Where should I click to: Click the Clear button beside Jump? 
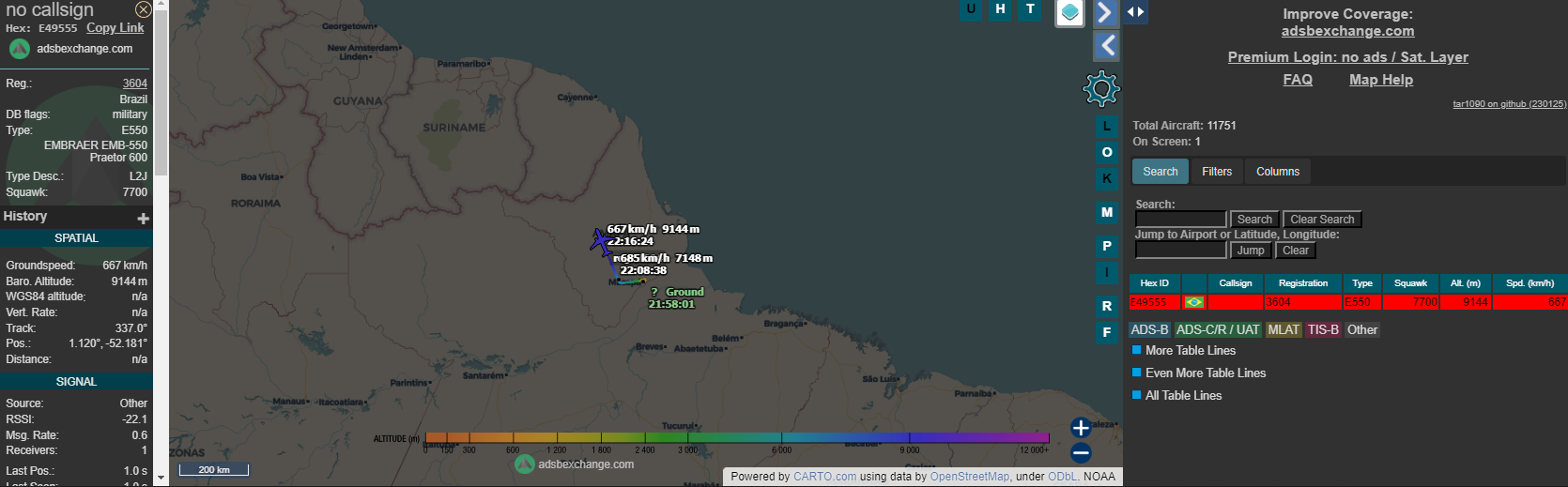click(1296, 251)
